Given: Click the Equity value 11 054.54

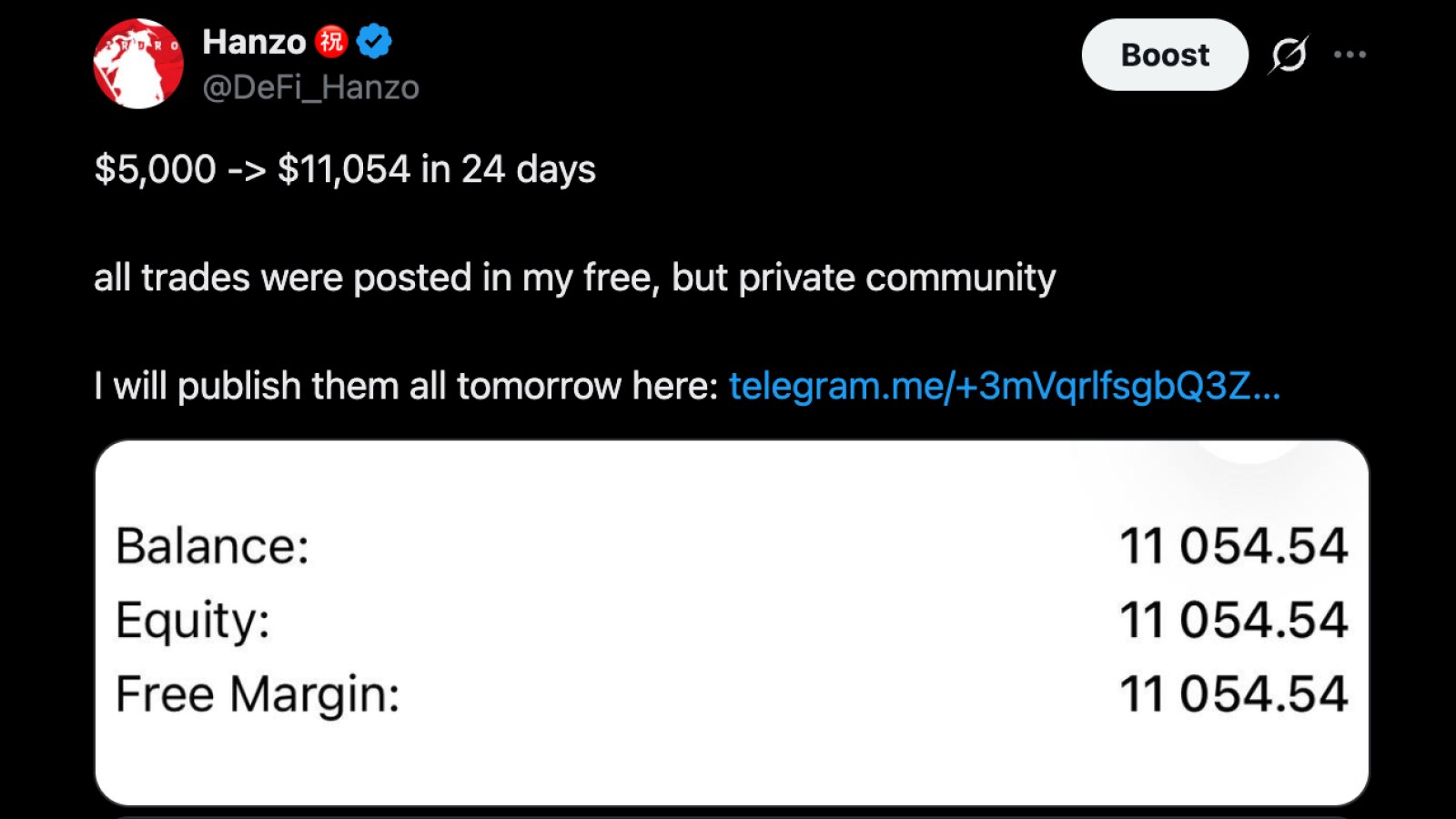Looking at the screenshot, I should (1233, 620).
